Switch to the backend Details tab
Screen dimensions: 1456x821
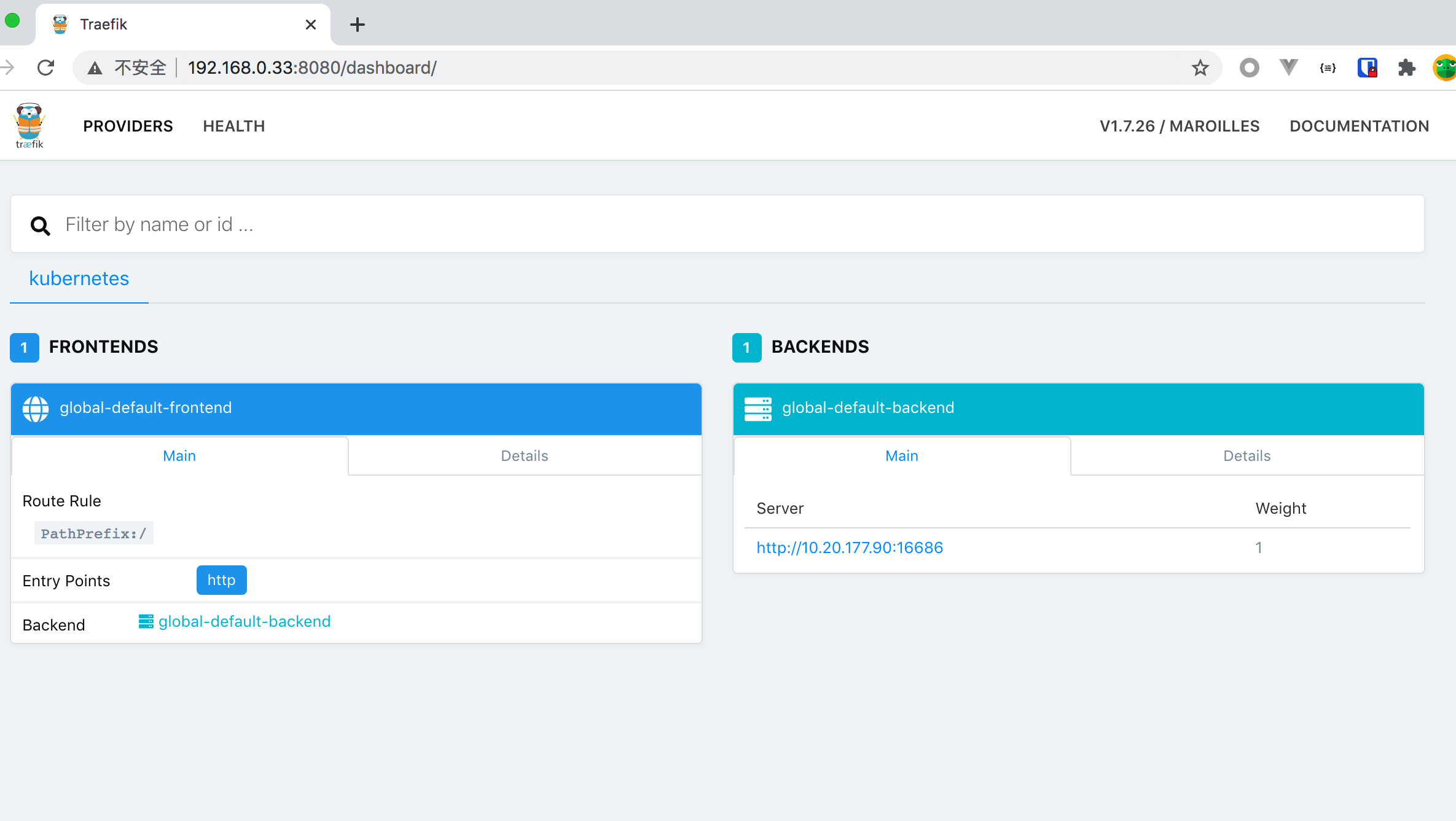1247,456
